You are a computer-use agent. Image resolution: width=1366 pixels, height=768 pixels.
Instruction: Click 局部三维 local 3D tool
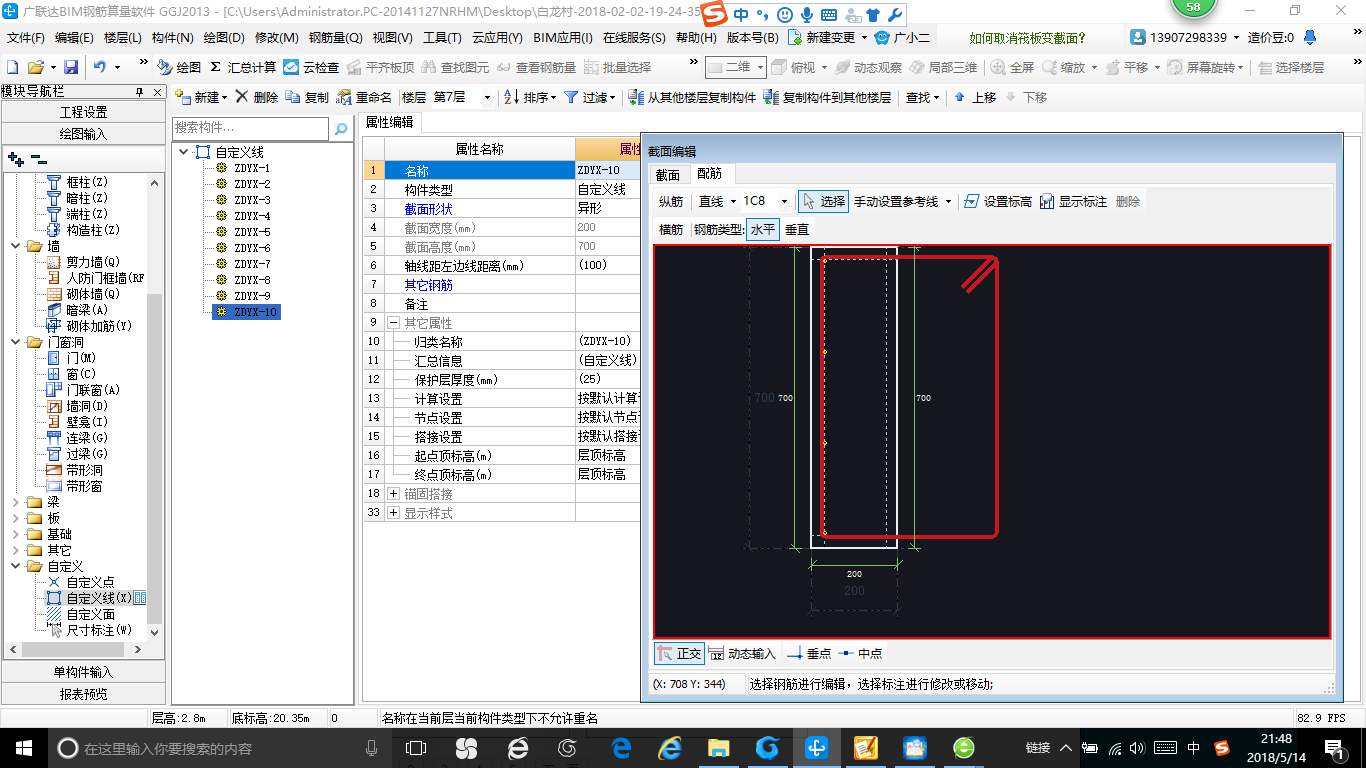[x=943, y=67]
